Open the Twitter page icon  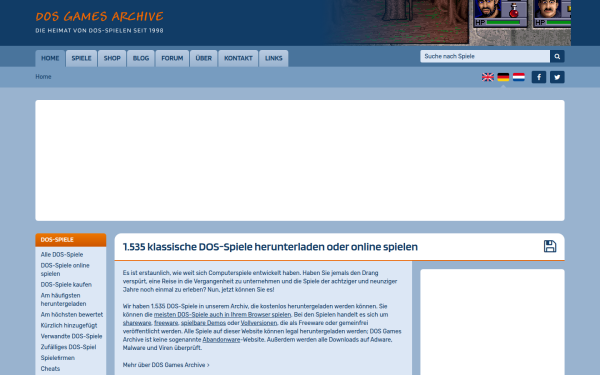(557, 77)
